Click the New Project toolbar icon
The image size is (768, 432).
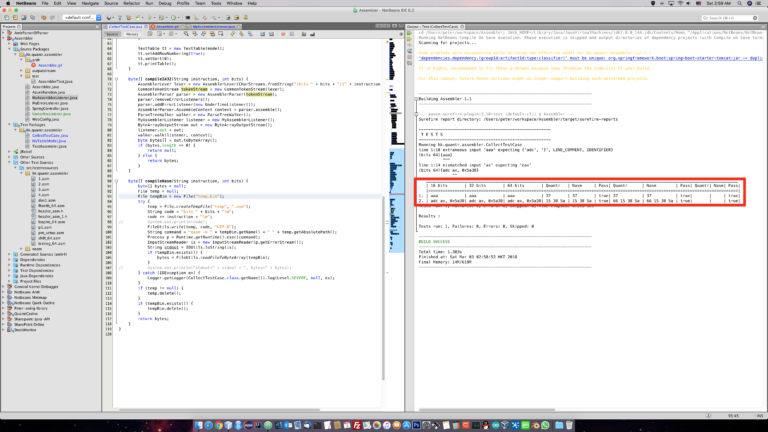click(x=15, y=18)
